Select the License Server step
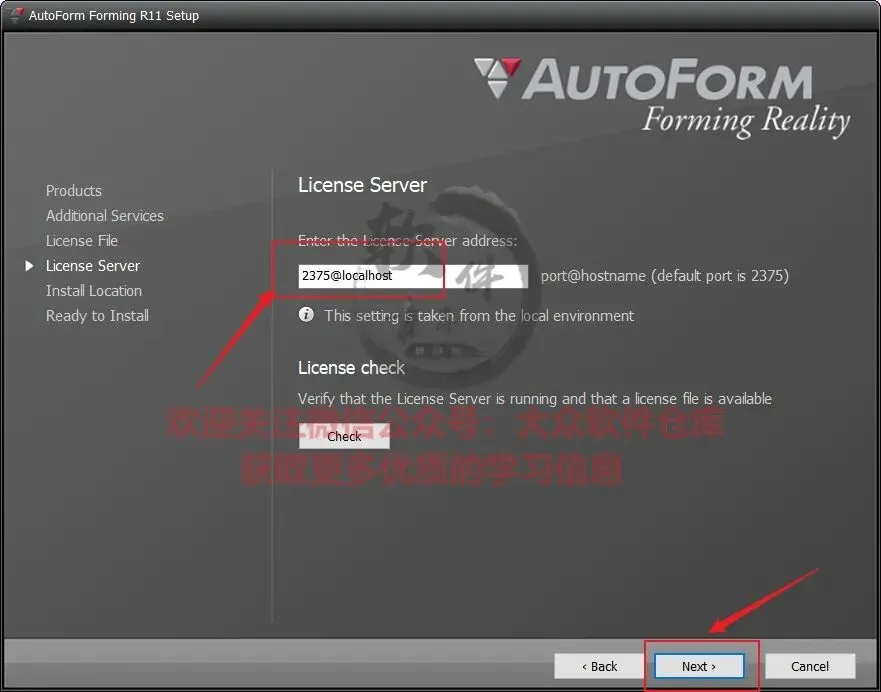The width and height of the screenshot is (881, 692). [93, 266]
